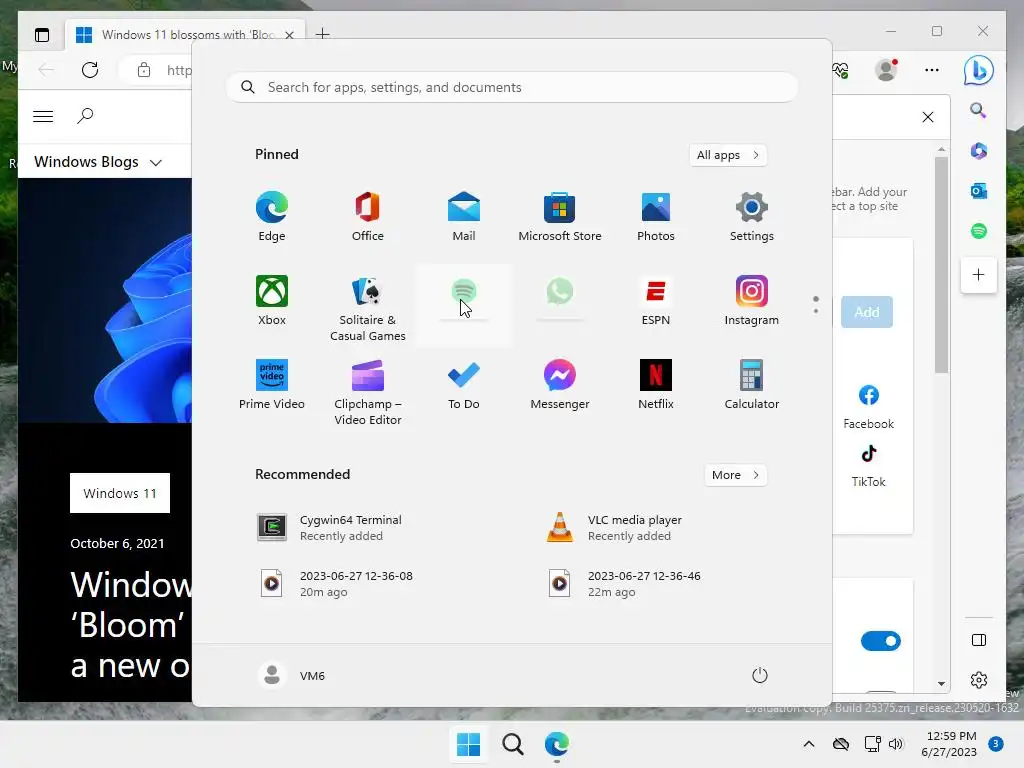The image size is (1024, 768).
Task: Launch Messenger from pinned apps
Action: click(560, 385)
